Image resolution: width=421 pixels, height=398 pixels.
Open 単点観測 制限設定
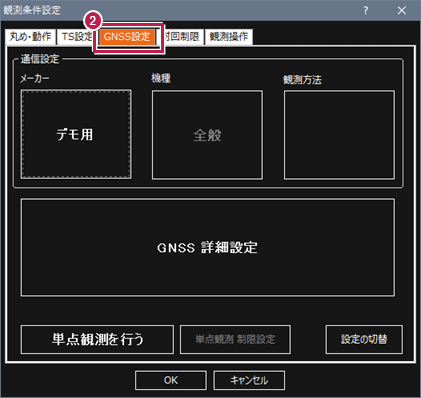point(235,339)
